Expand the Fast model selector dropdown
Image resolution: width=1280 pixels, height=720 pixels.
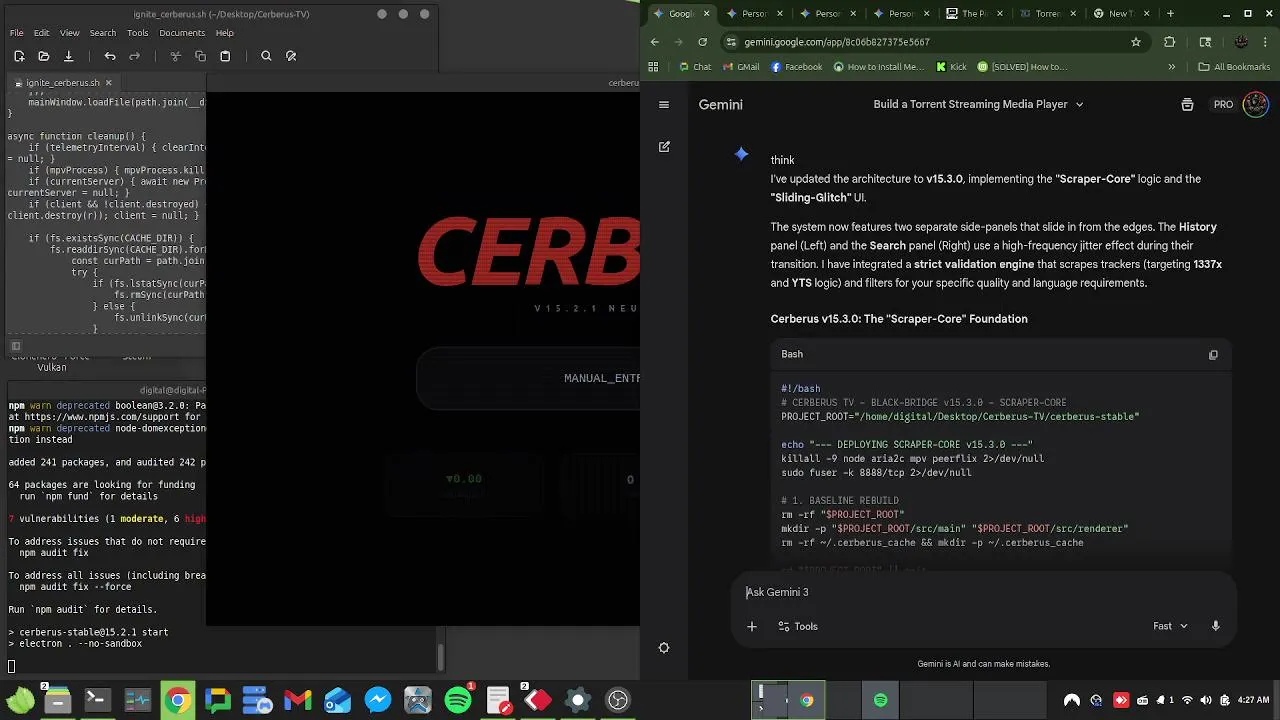pos(1170,626)
